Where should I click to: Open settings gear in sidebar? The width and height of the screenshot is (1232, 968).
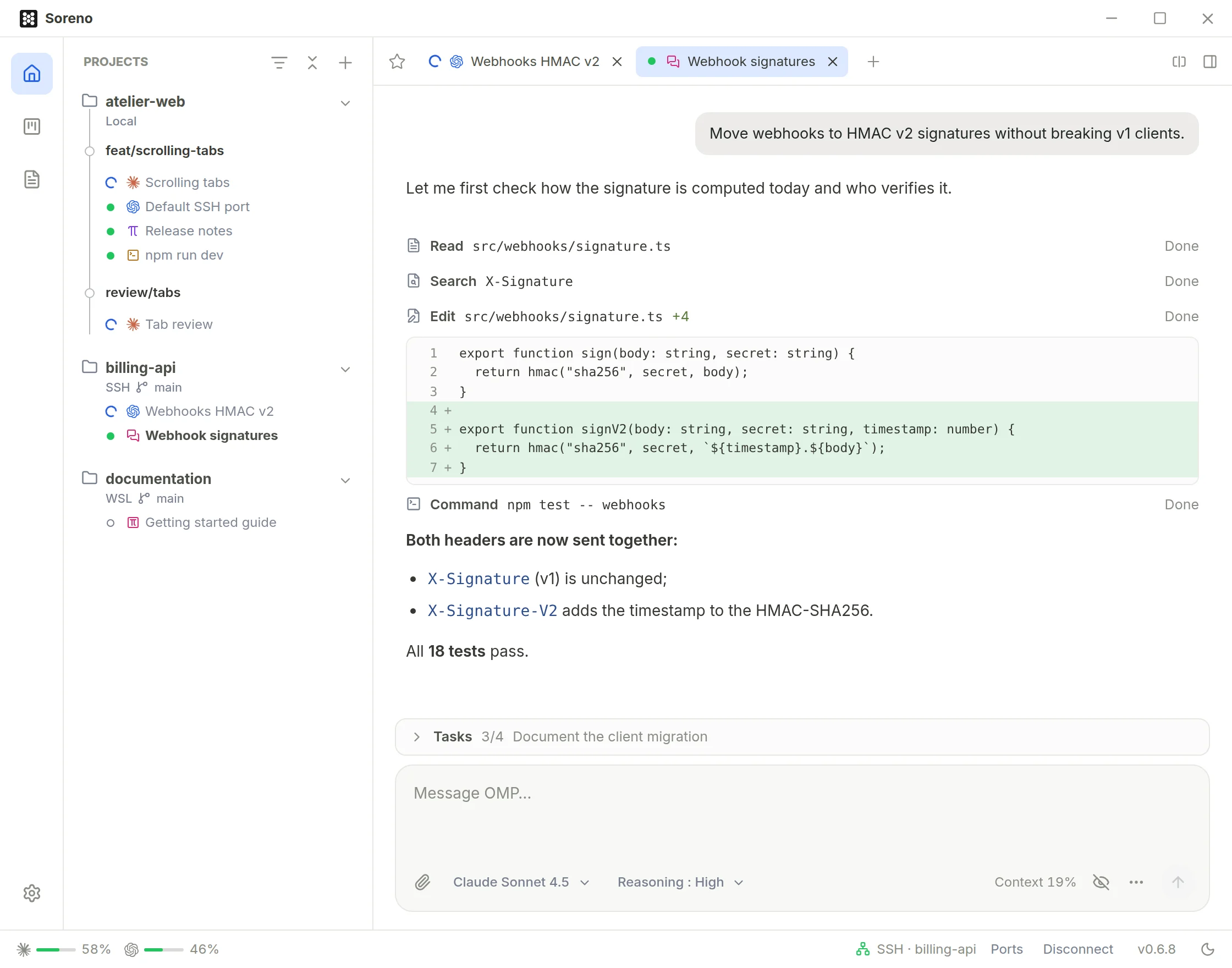pos(32,893)
